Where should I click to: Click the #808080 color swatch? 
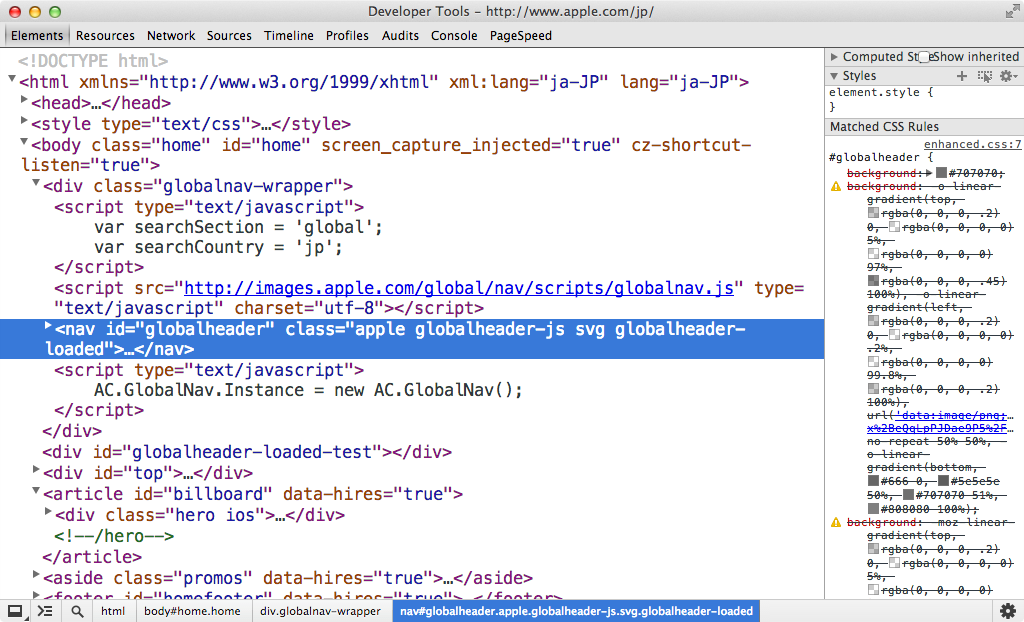click(x=873, y=508)
